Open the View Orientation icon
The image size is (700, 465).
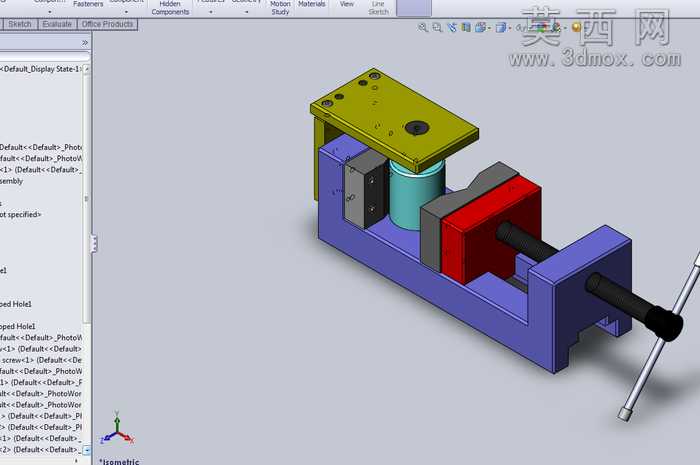click(x=480, y=28)
